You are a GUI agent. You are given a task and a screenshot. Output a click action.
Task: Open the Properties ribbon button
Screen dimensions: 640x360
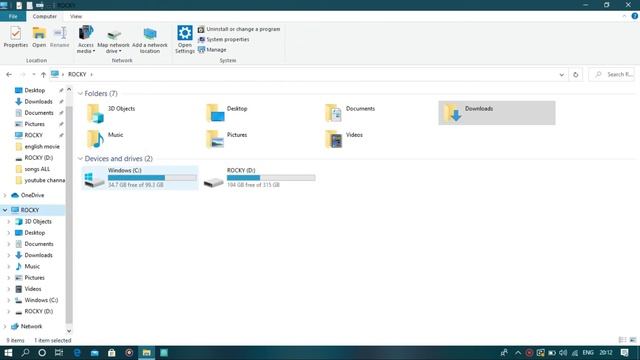pos(16,37)
